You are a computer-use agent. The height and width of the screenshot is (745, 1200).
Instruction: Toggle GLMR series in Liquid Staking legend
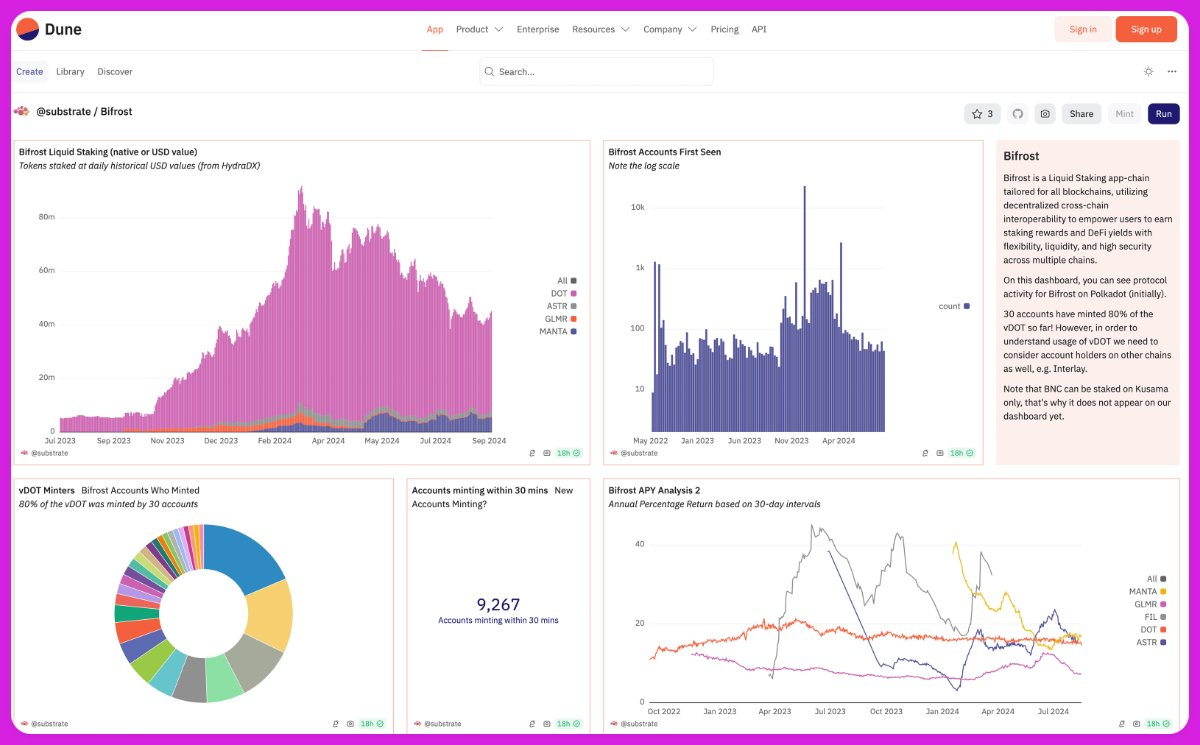(x=562, y=318)
